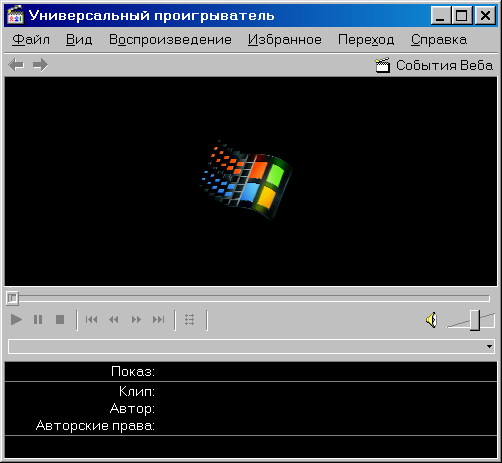
Task: Open the Избранное menu
Action: (285, 40)
